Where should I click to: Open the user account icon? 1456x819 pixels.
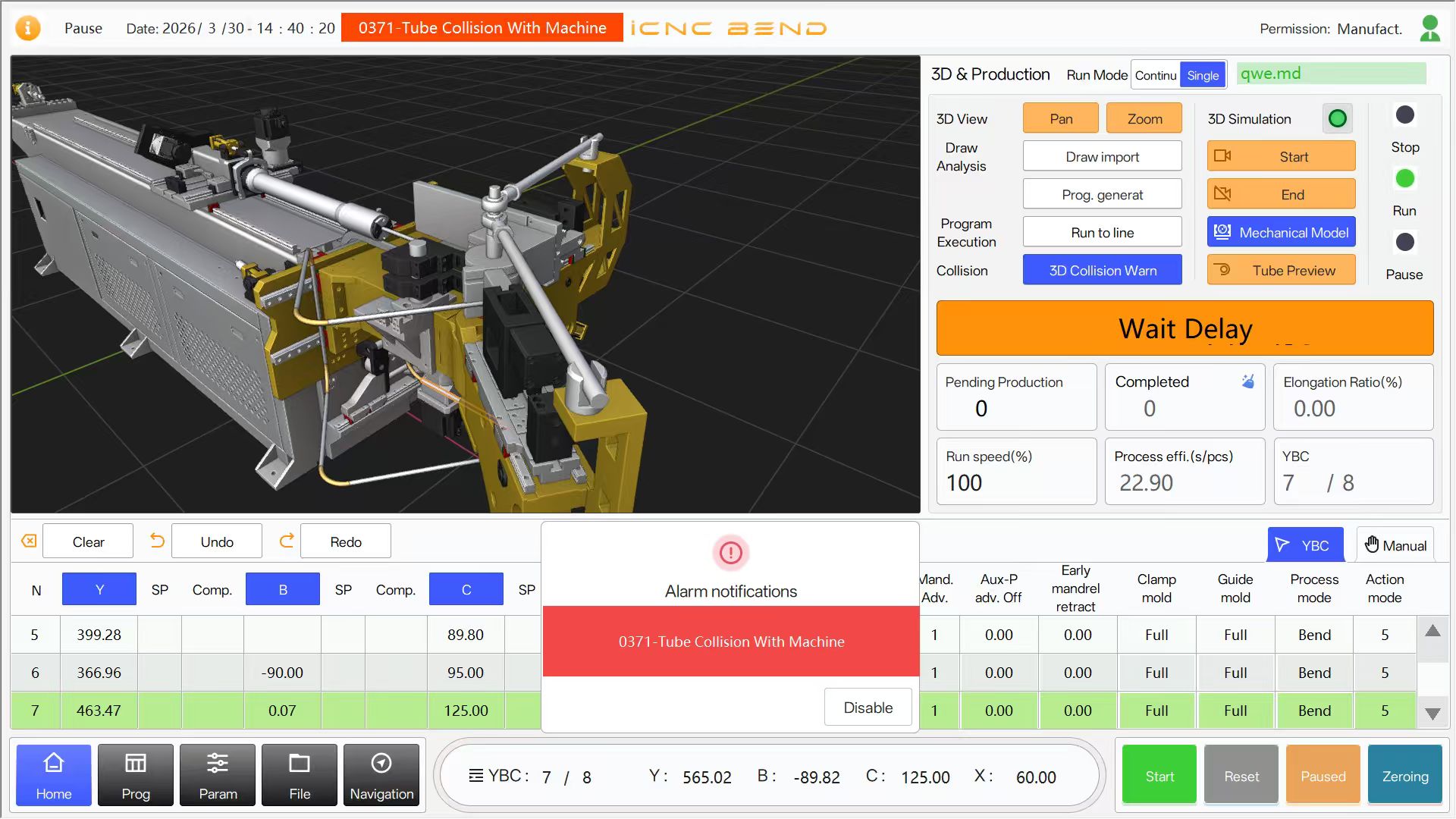1429,29
